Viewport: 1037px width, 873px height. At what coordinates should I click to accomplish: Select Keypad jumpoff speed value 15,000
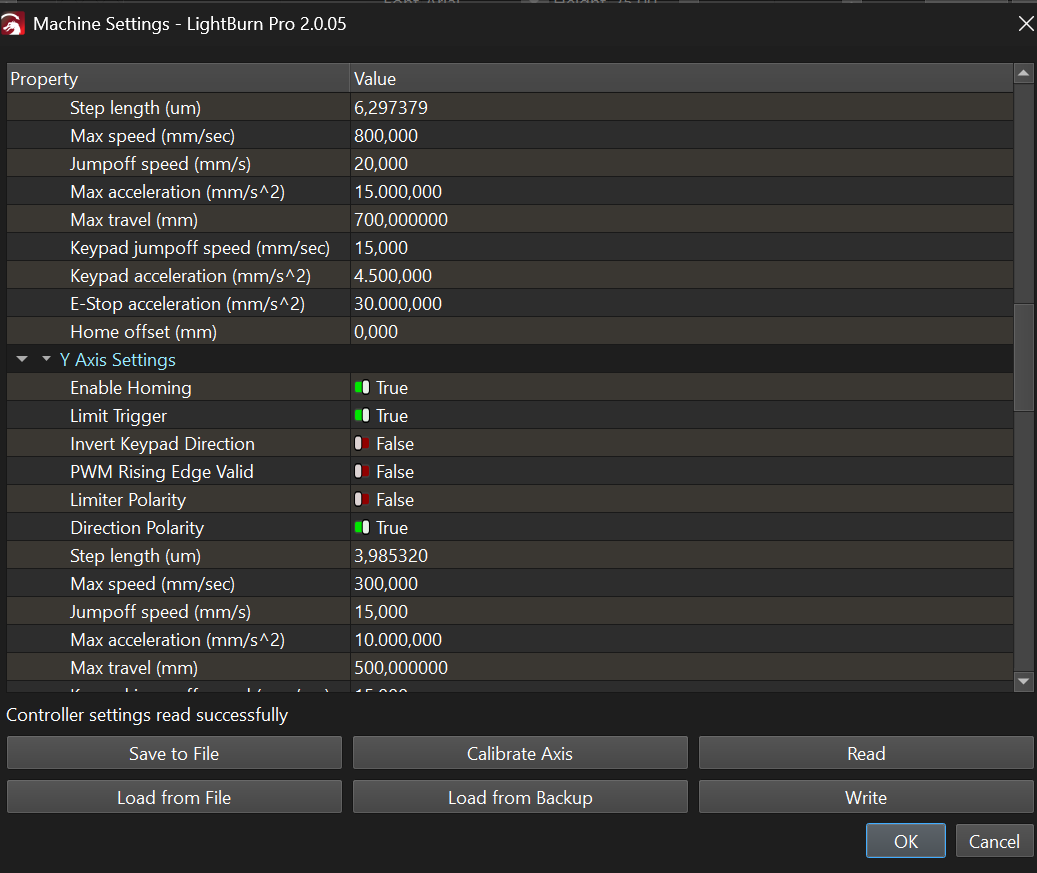381,247
